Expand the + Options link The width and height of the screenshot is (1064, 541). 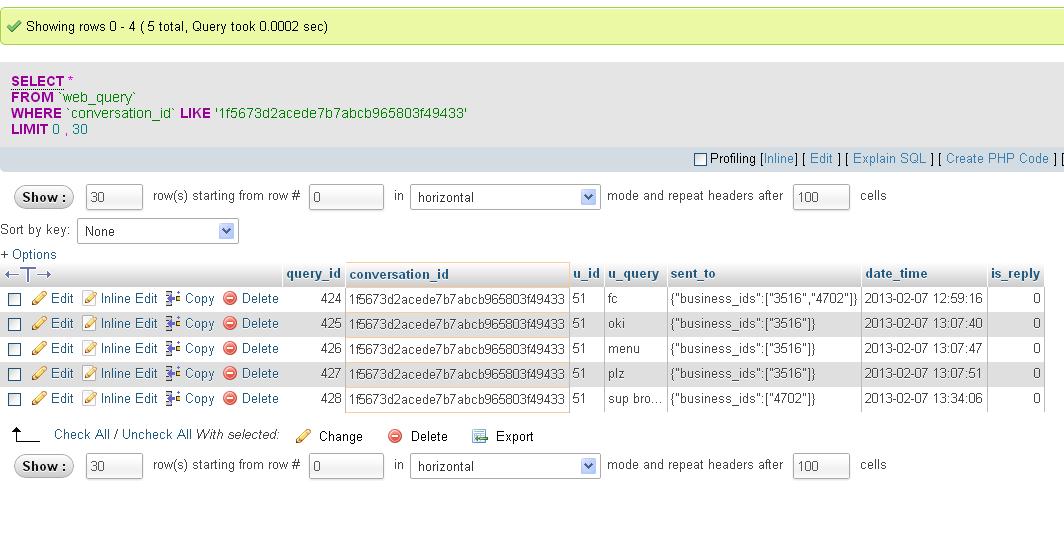tap(28, 255)
